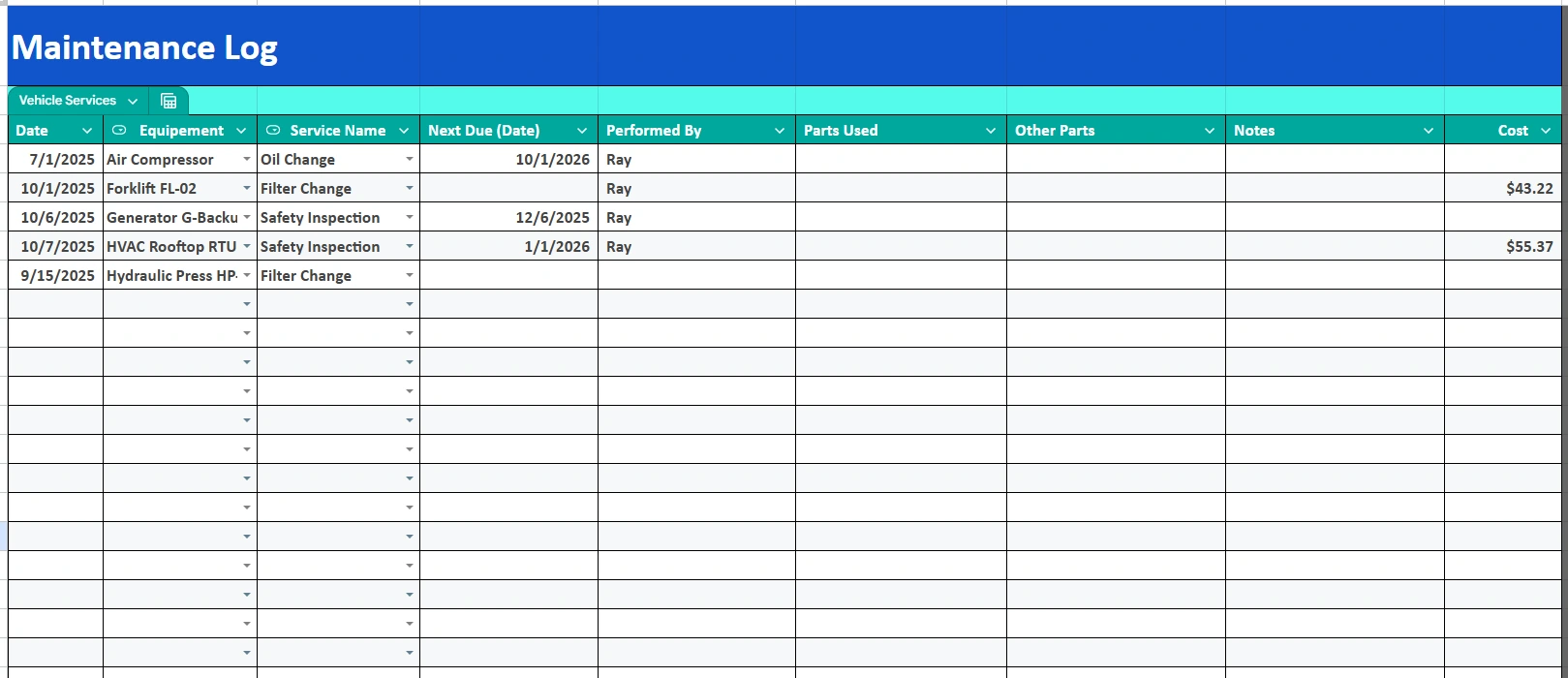Screen dimensions: 1568x678
Task: Select the 10/6/2025 date cell
Action: [x=55, y=217]
